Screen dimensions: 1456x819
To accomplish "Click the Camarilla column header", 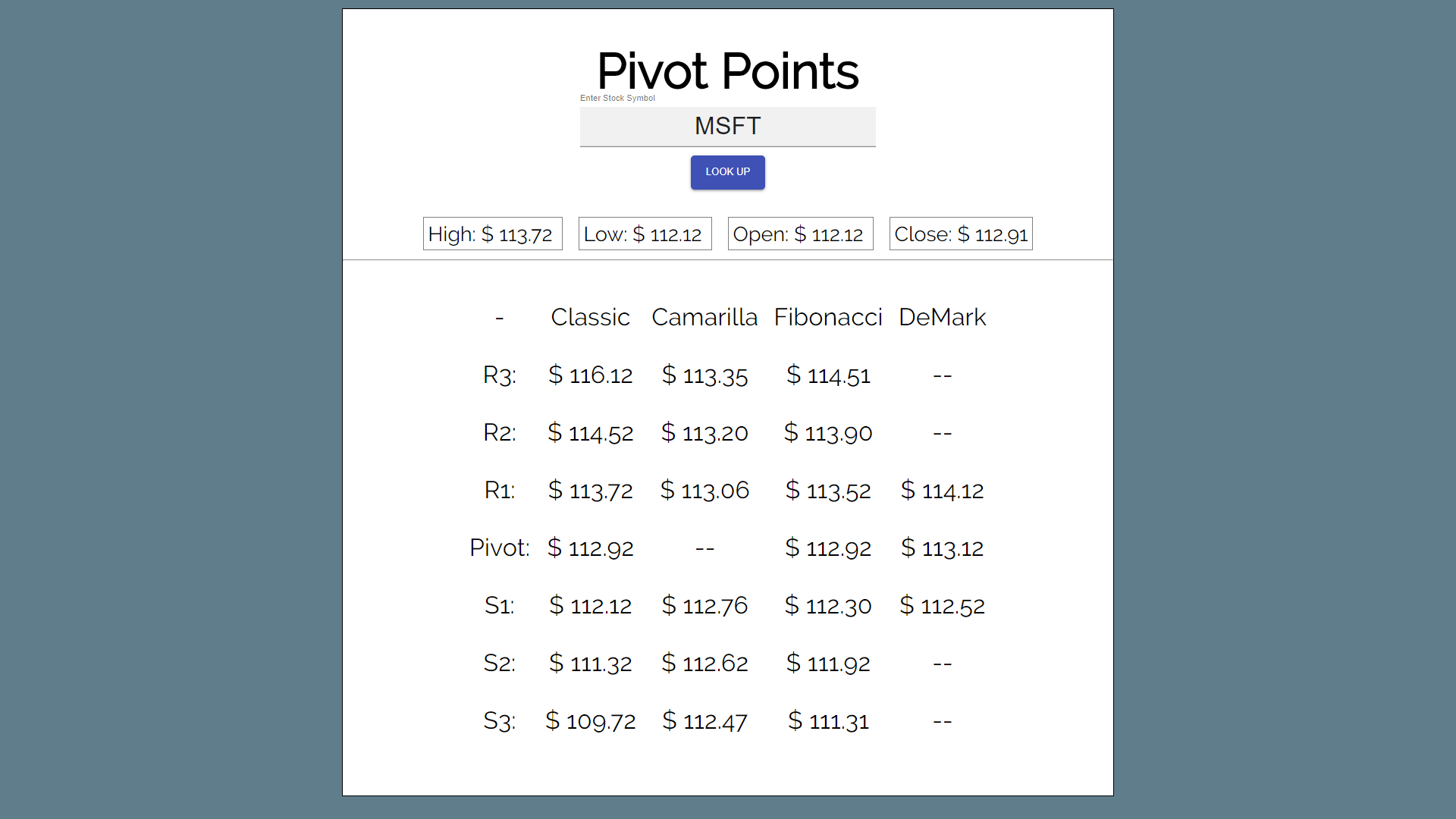I will coord(704,317).
